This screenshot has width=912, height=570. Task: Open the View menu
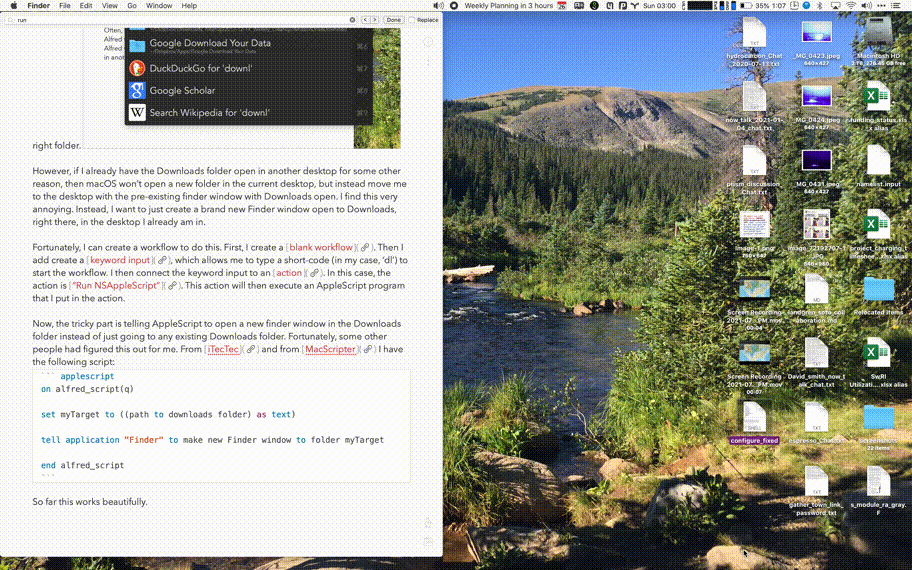pyautogui.click(x=109, y=5)
